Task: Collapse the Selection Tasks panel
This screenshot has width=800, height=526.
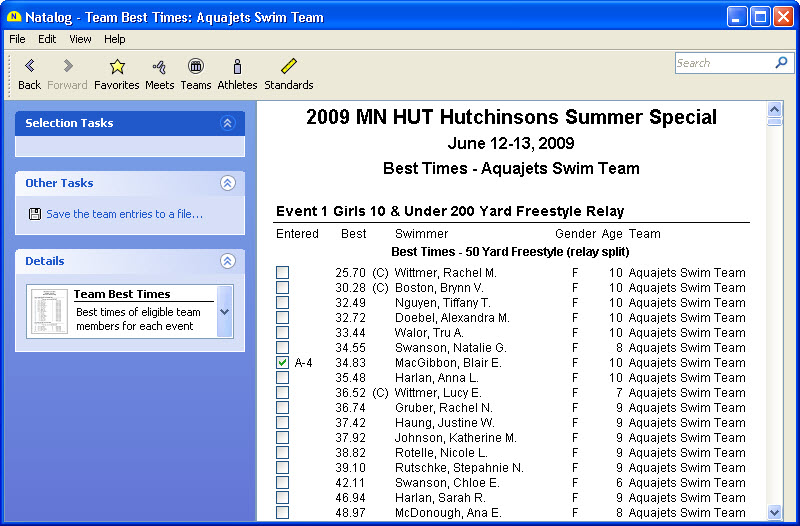Action: [x=228, y=123]
